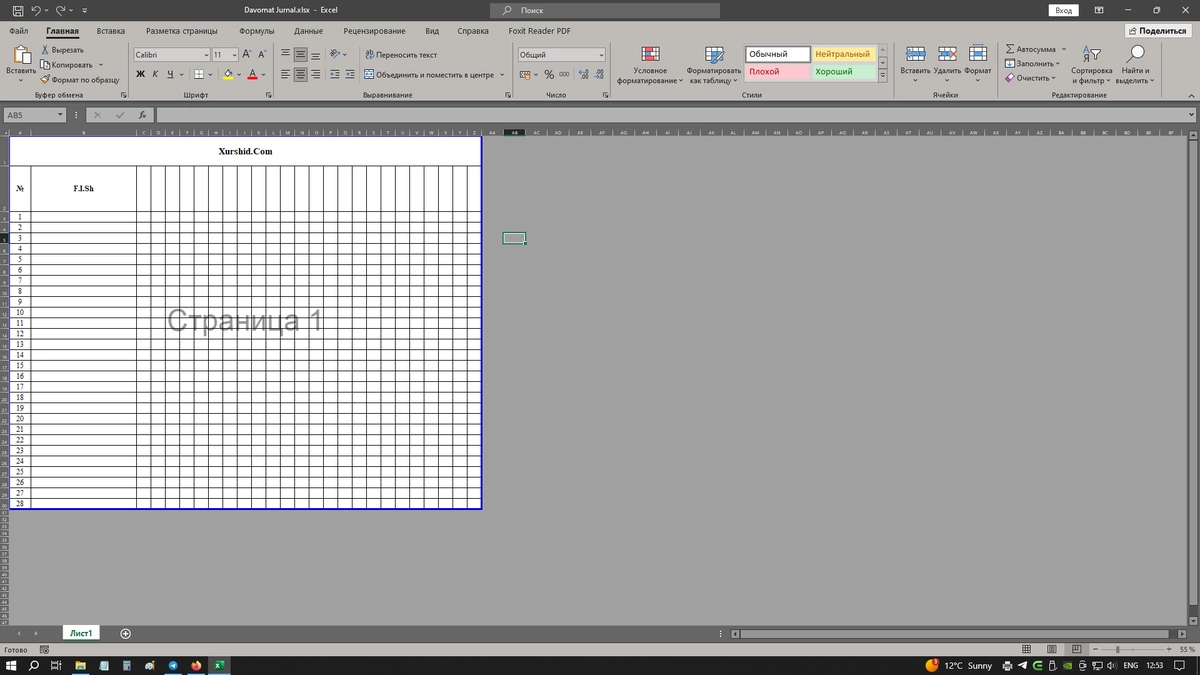Align text to middle of cell
Viewport: 1200px width, 675px height.
tap(301, 55)
